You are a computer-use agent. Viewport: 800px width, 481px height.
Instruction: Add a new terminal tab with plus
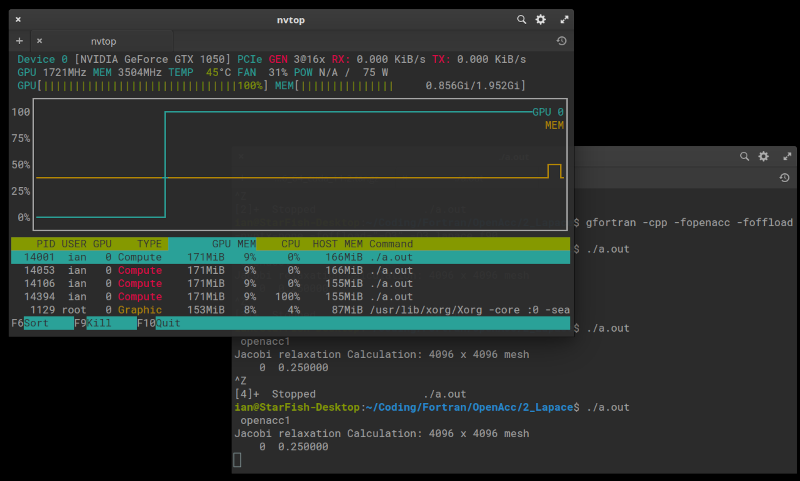[x=19, y=41]
